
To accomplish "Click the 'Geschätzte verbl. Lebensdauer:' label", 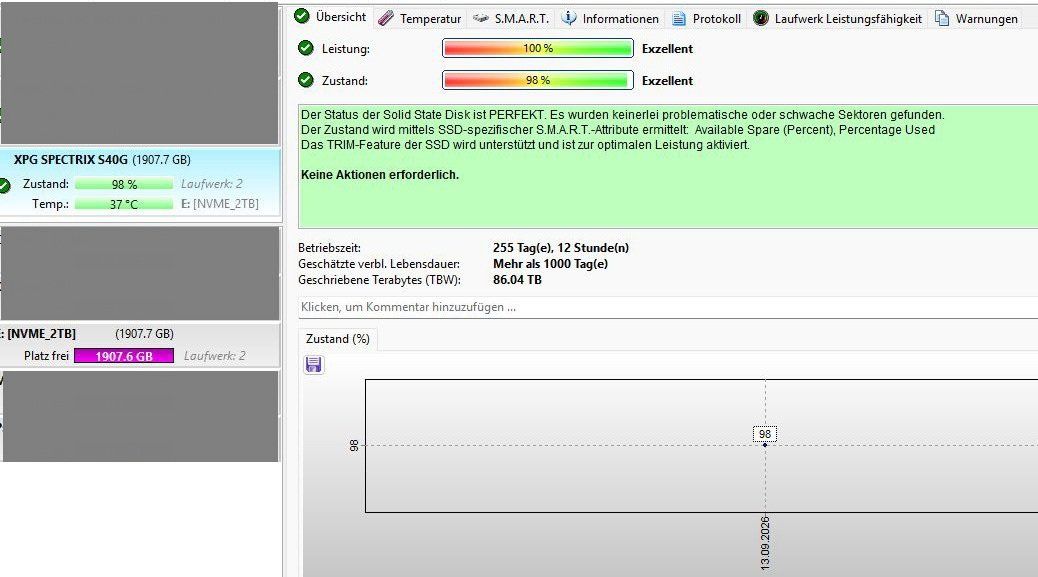I will click(x=379, y=264).
